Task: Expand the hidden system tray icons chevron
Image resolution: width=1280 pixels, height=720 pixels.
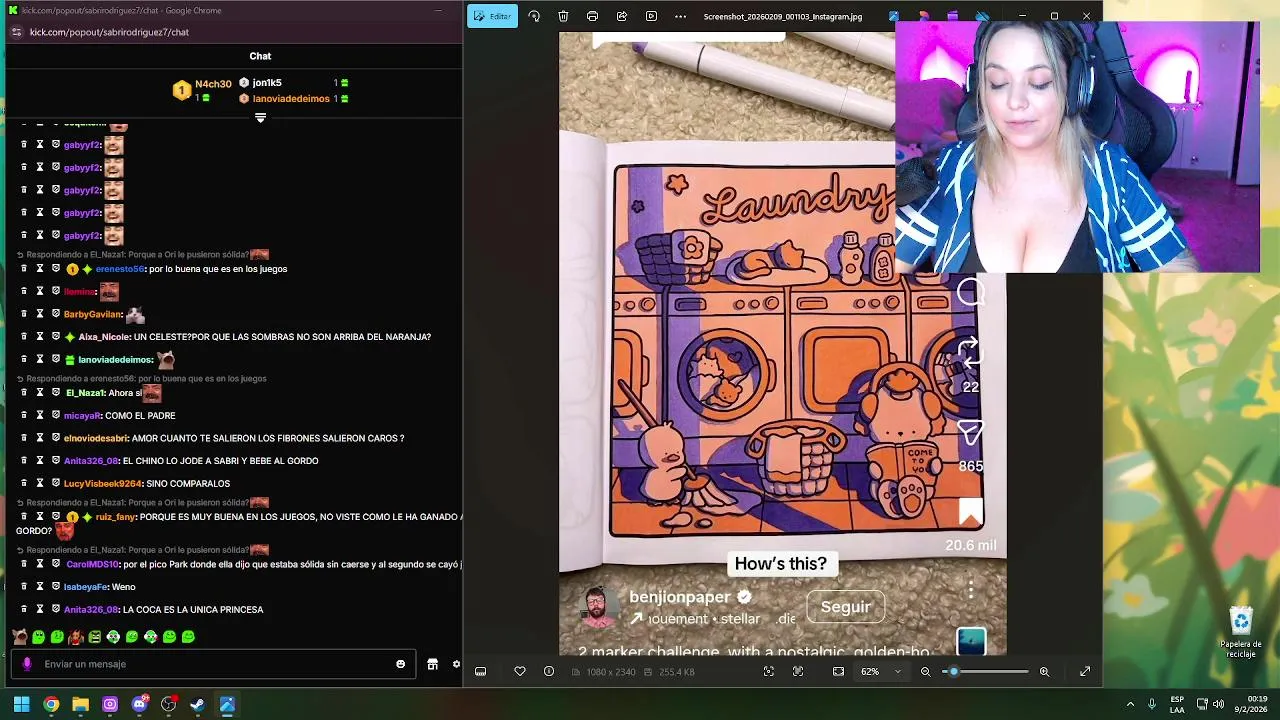Action: click(x=1130, y=704)
